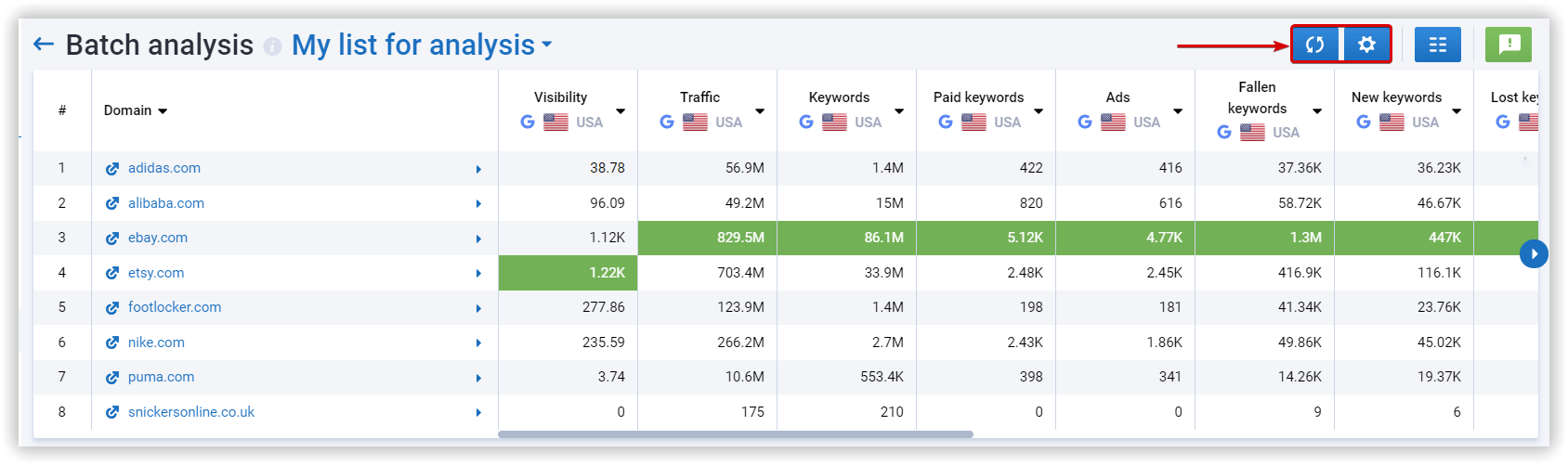Open alibaba.com external link icon
This screenshot has height=465, width=1568.
click(x=112, y=203)
